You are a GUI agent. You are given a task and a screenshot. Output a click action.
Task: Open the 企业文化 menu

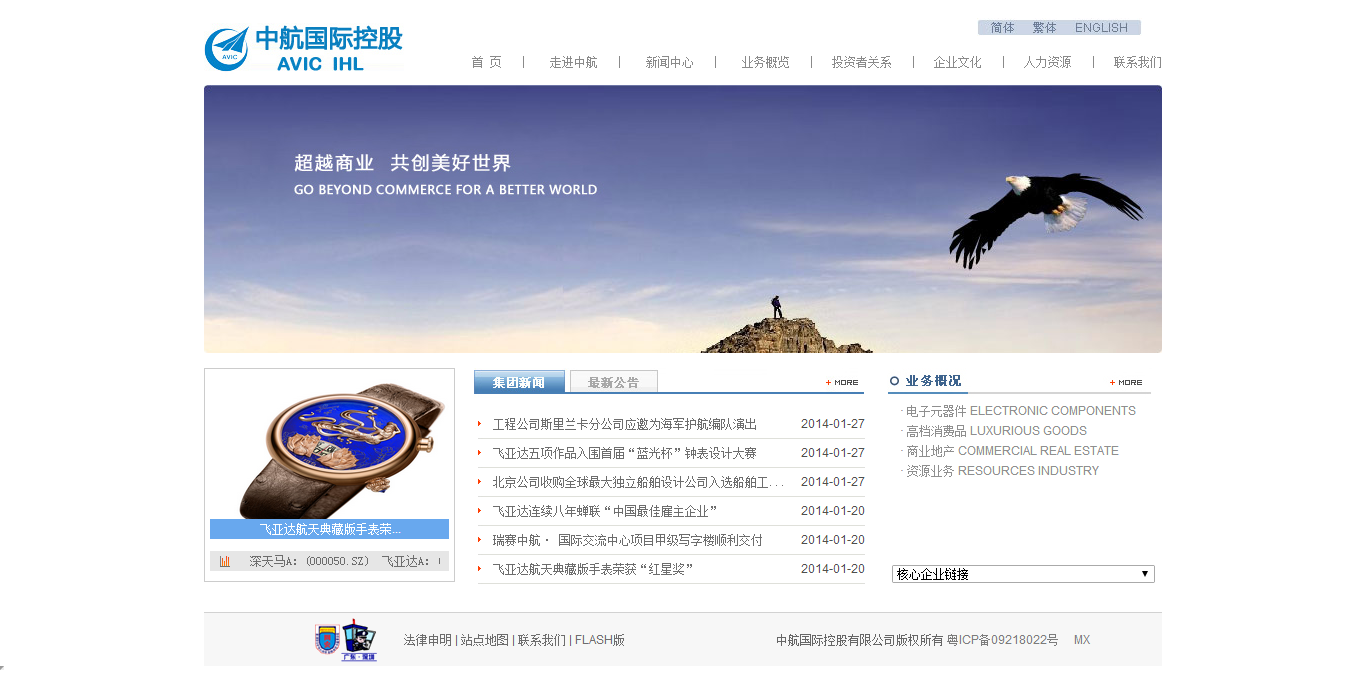[x=957, y=62]
